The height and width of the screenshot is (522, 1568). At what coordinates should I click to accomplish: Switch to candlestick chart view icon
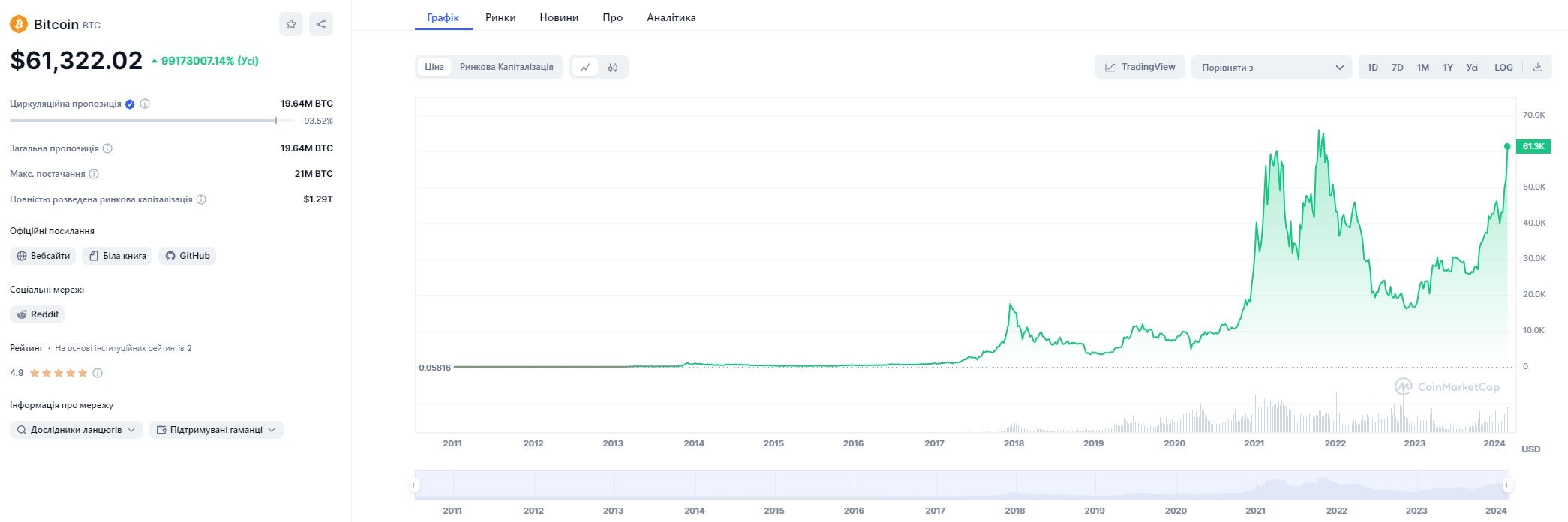click(613, 67)
